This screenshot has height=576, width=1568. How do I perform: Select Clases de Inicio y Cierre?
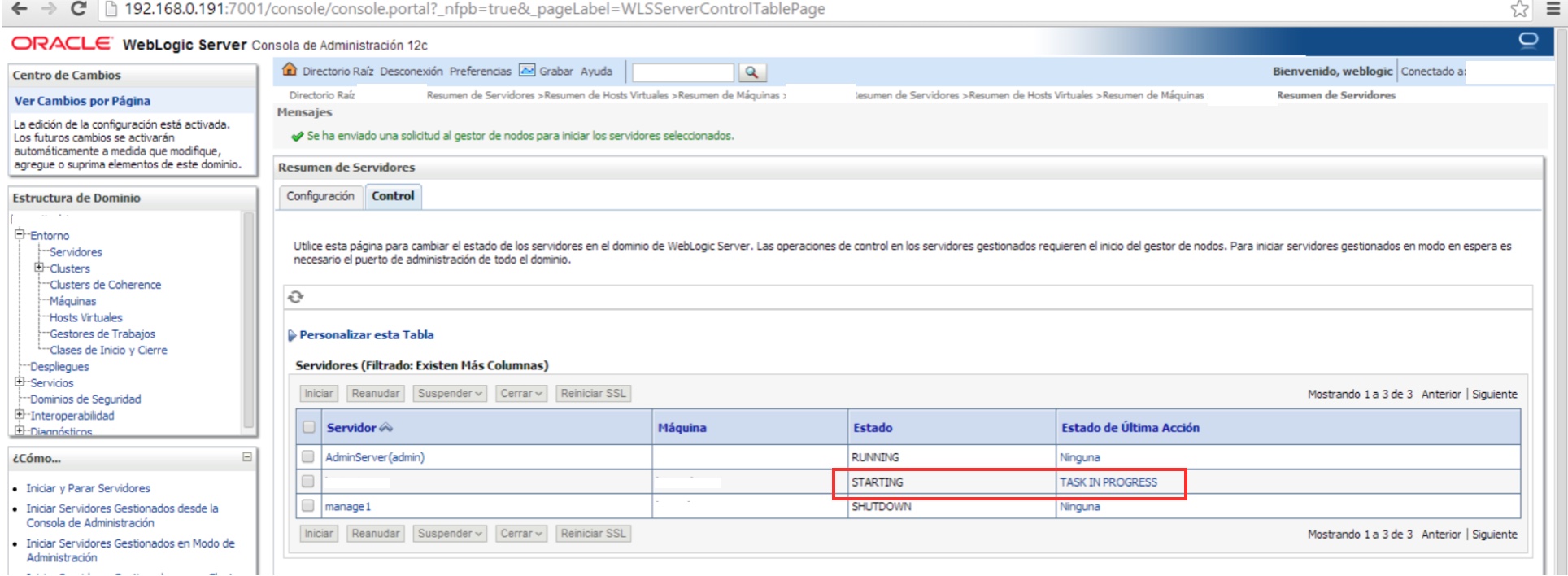tap(108, 350)
